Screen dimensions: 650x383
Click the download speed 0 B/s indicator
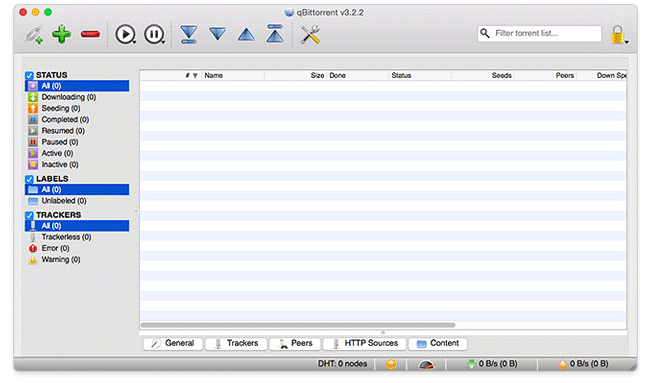[x=492, y=364]
